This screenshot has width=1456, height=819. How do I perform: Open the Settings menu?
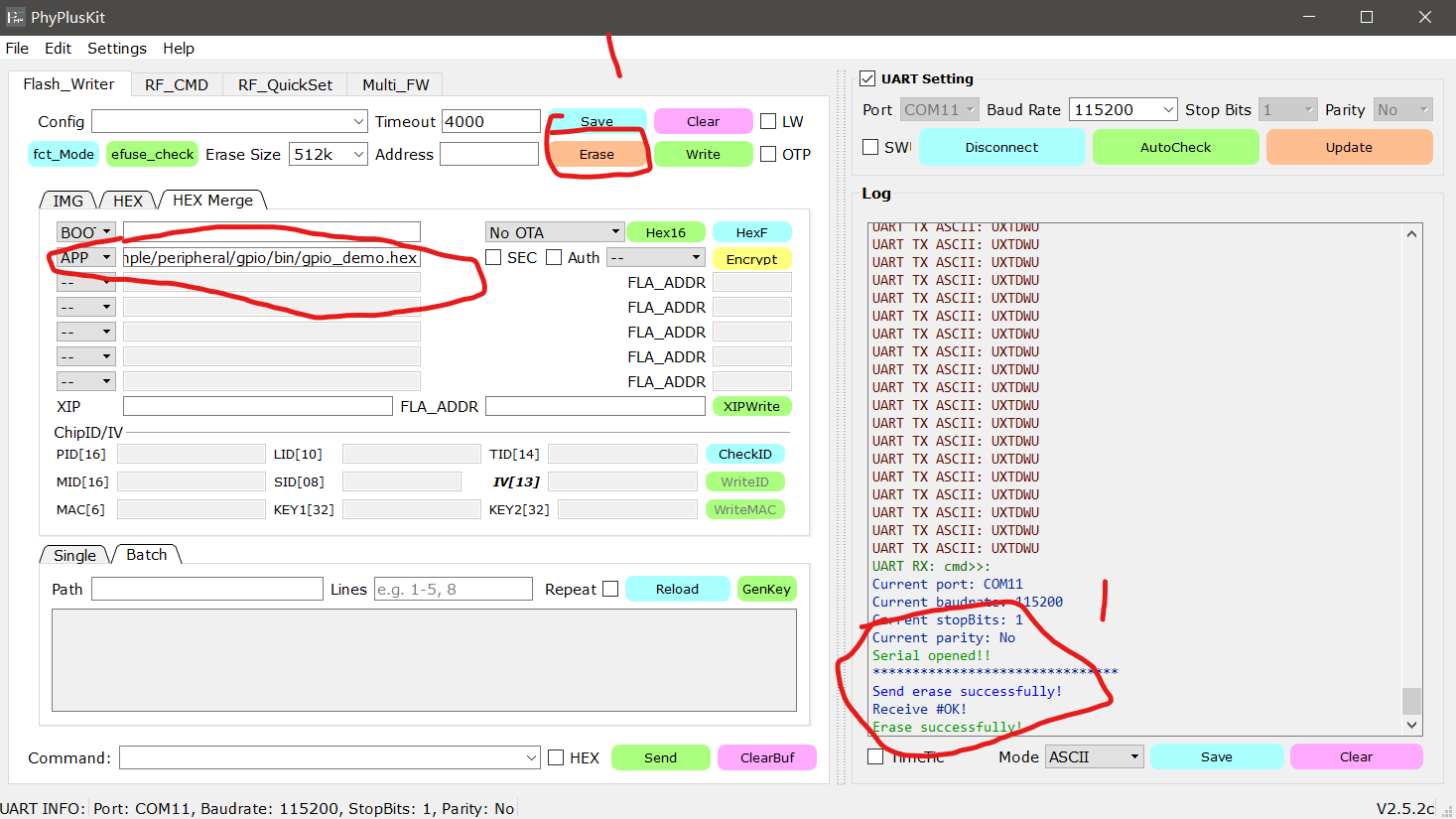(116, 49)
